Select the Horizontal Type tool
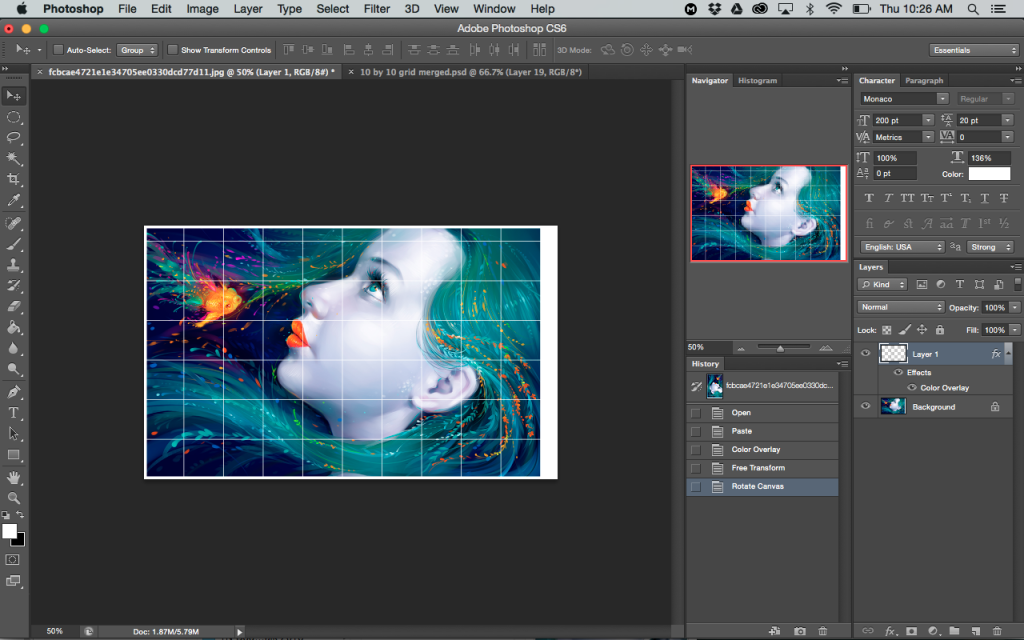The width and height of the screenshot is (1024, 640). point(13,413)
